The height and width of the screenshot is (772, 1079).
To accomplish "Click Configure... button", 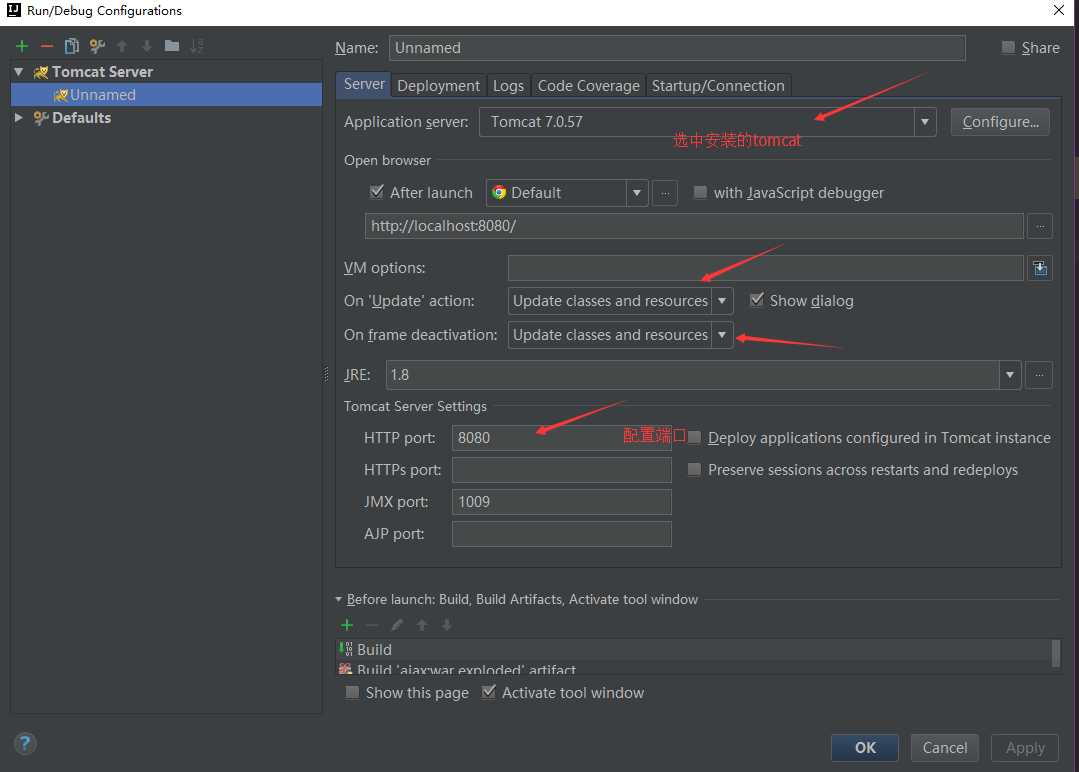I will (x=1000, y=122).
